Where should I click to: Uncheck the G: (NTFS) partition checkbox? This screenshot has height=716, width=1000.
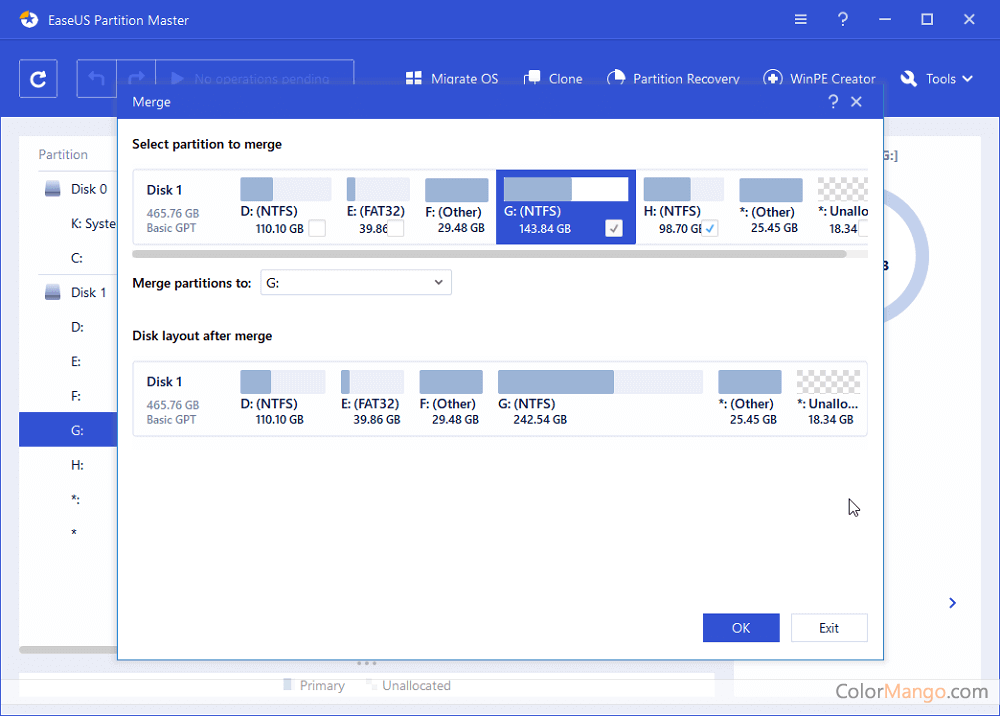[614, 229]
